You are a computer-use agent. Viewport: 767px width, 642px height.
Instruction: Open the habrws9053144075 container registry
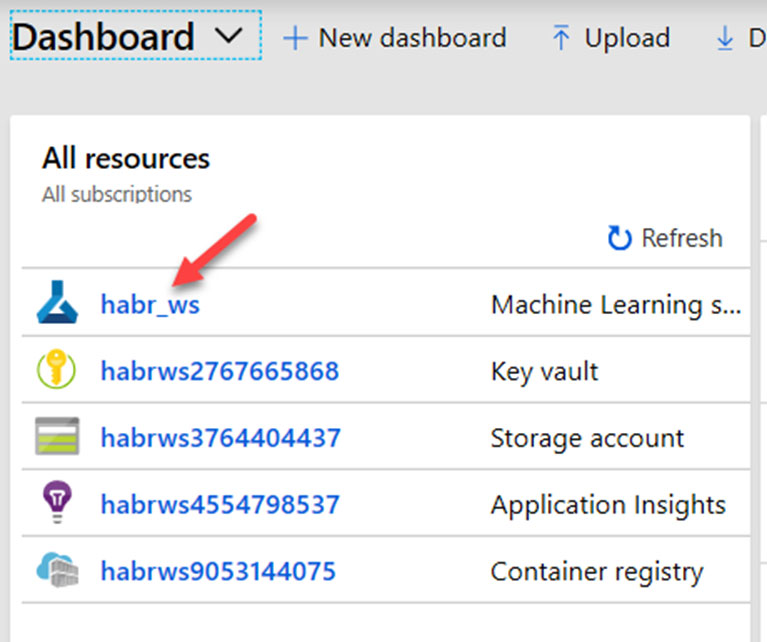[x=218, y=571]
